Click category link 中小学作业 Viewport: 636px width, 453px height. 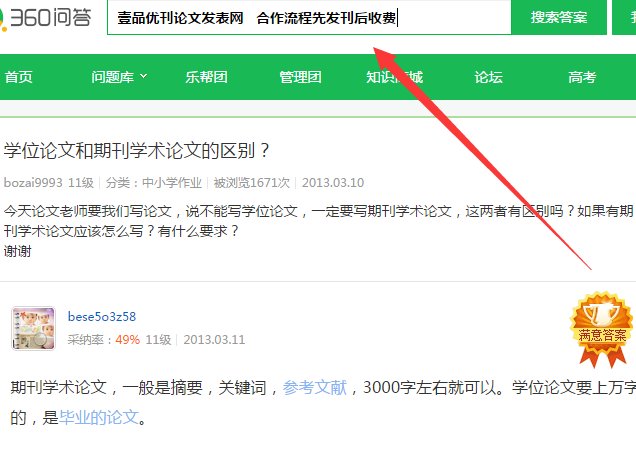pos(172,182)
